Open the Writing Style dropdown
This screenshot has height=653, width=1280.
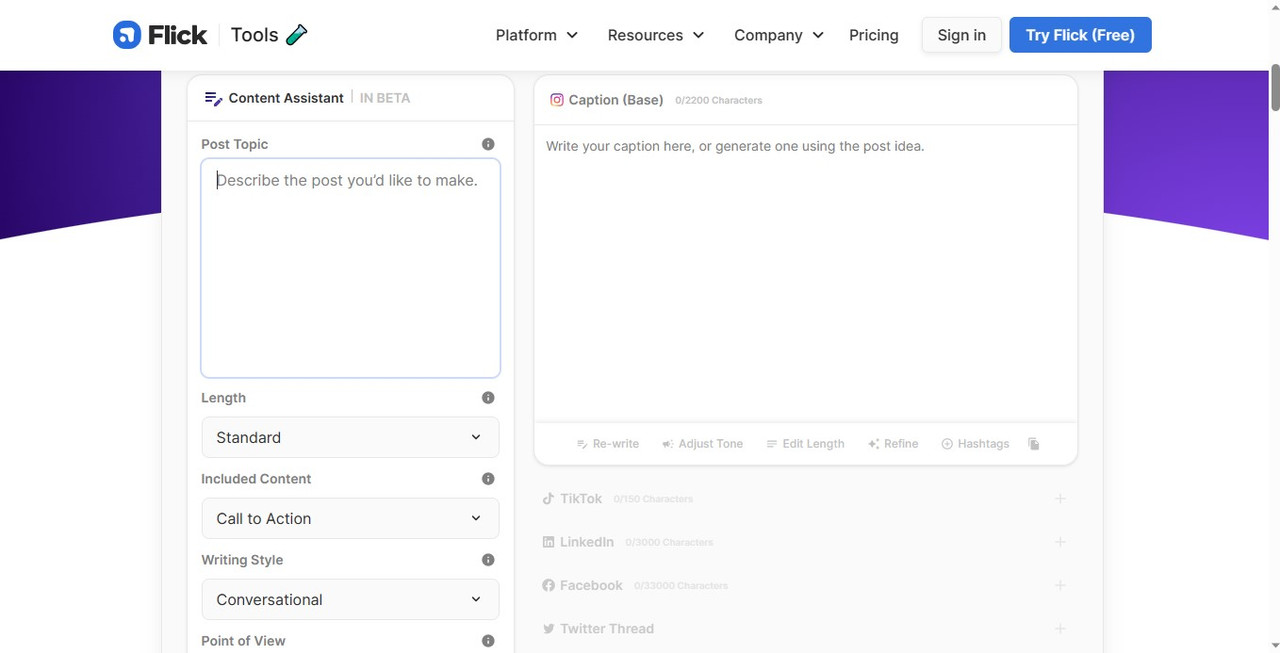tap(350, 600)
